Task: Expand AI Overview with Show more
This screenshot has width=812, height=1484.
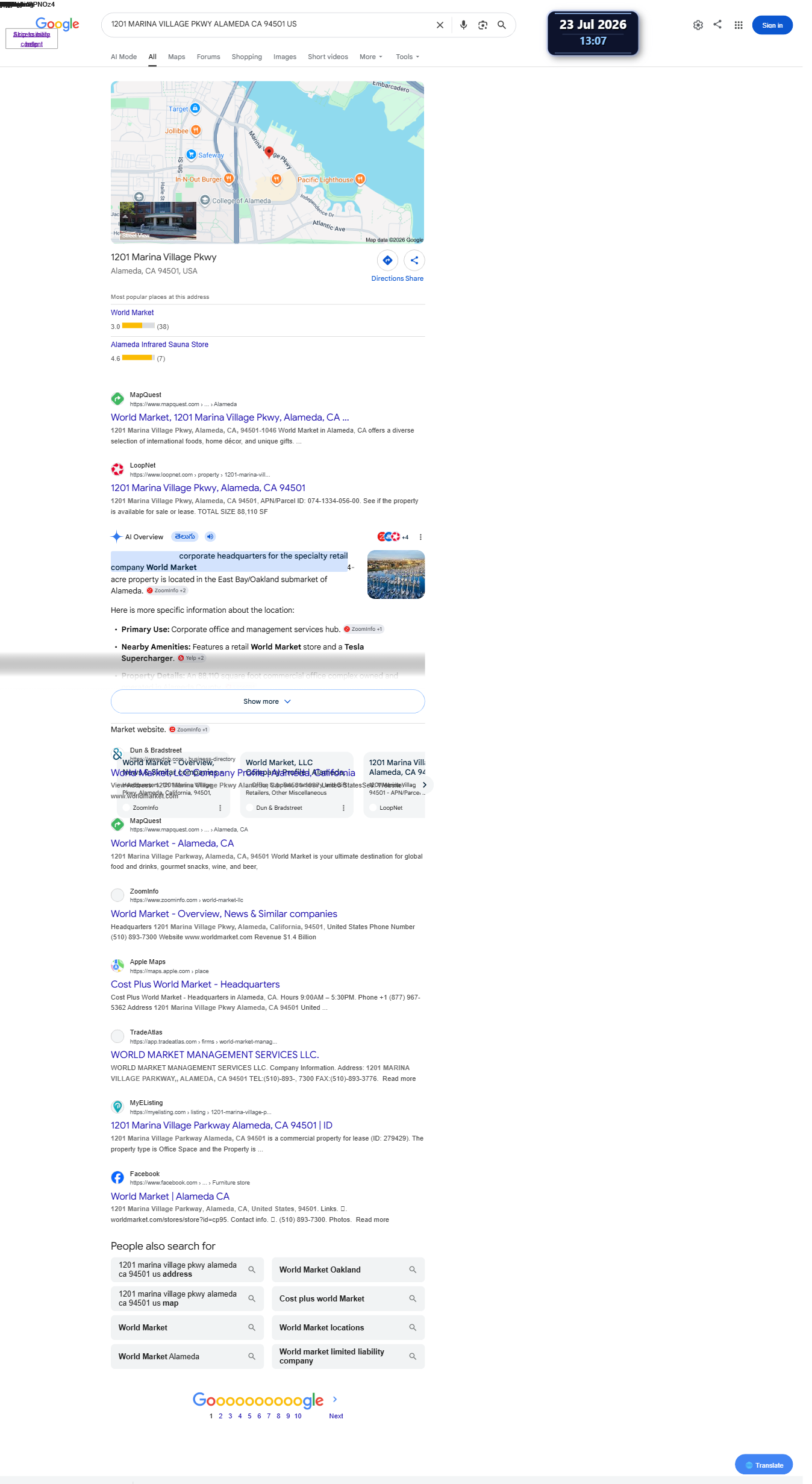Action: click(x=267, y=701)
